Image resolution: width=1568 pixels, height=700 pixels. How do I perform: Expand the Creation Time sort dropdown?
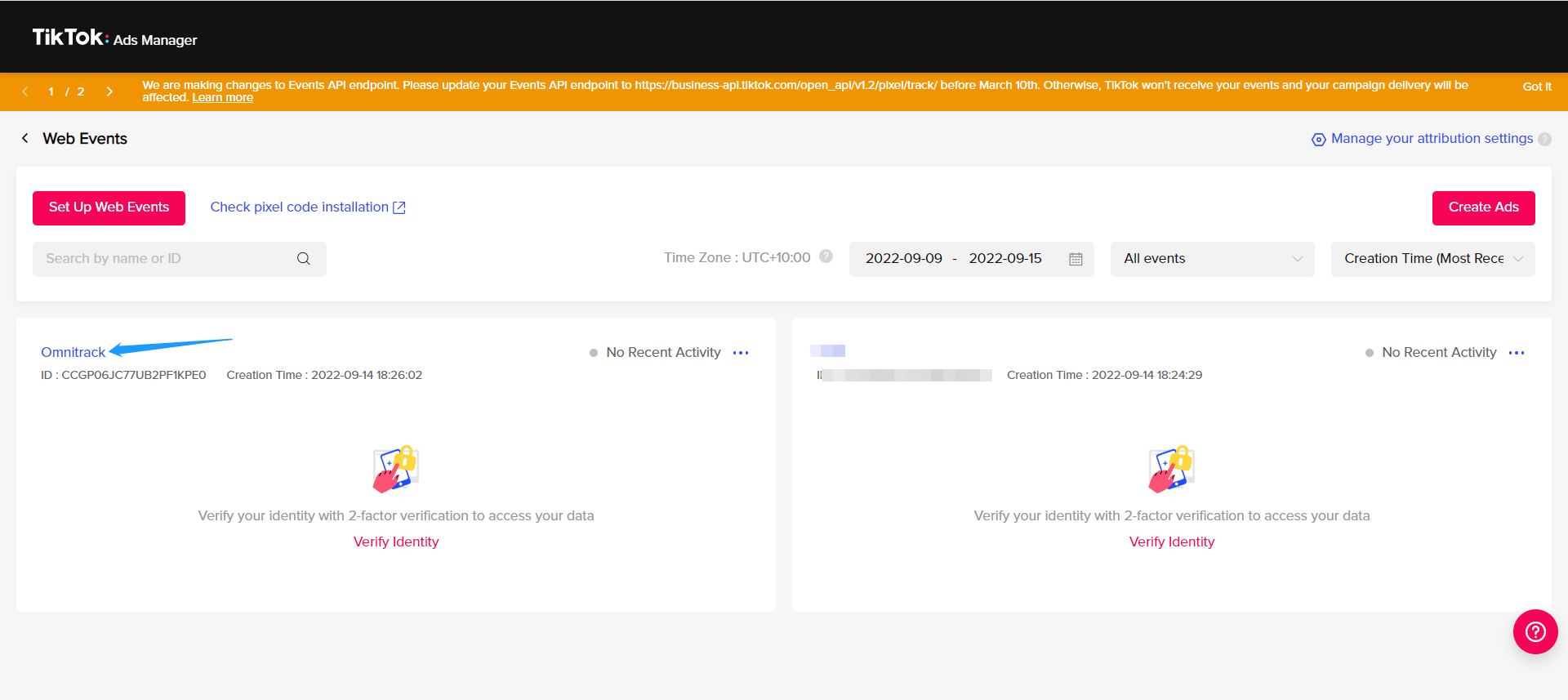(x=1432, y=259)
